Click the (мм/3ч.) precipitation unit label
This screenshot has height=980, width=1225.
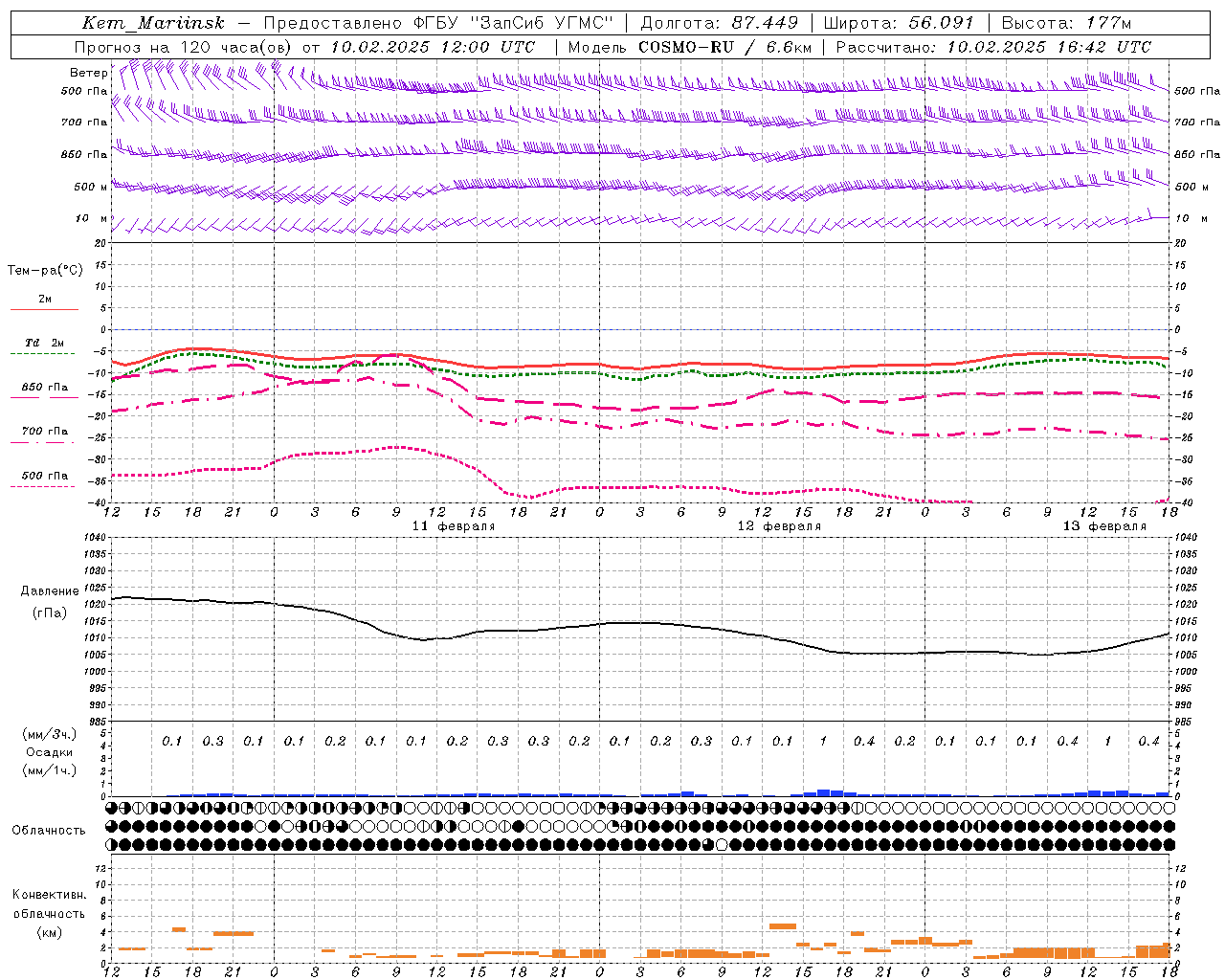50,734
